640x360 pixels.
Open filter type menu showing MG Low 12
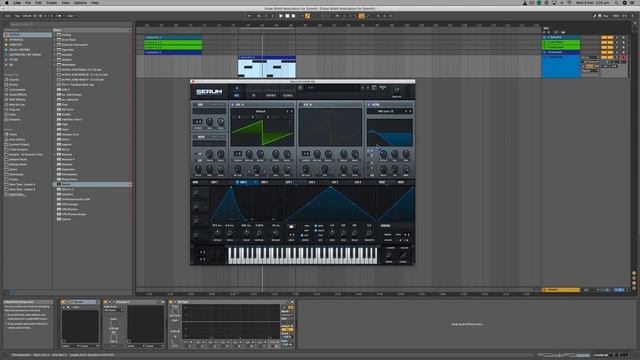tap(385, 111)
